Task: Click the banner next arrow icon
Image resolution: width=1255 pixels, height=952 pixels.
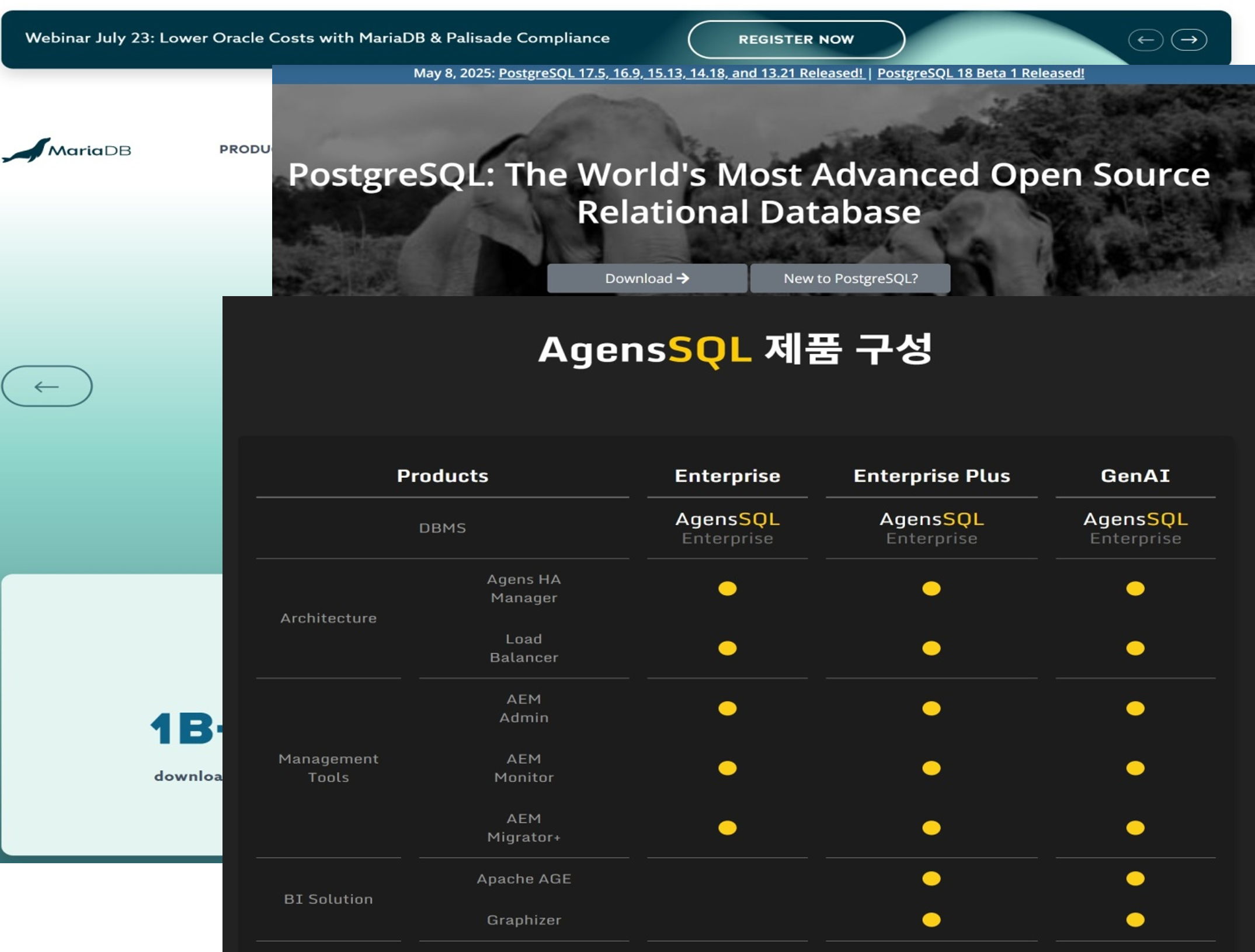Action: [1188, 40]
